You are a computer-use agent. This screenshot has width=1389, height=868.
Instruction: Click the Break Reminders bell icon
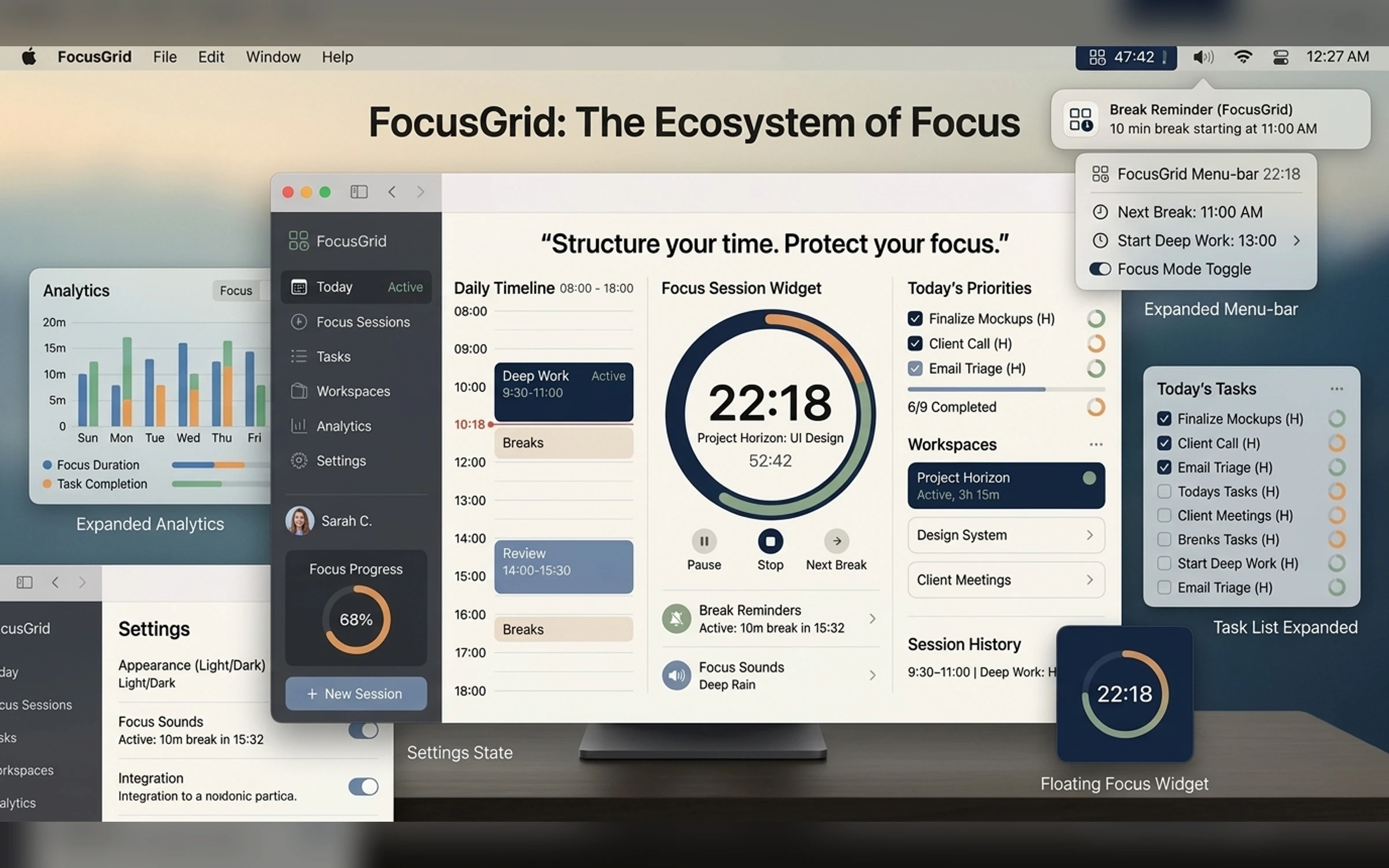pyautogui.click(x=677, y=619)
